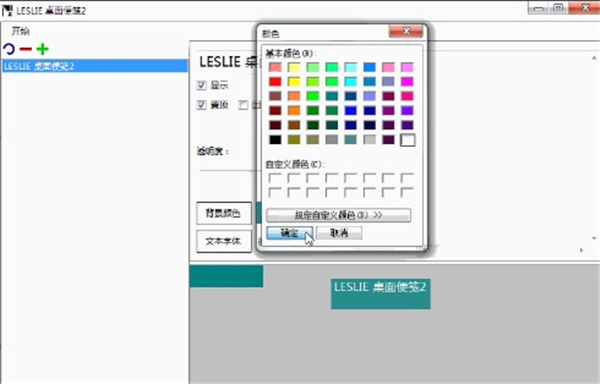Pick the salmon light-red swatch in first row
Screen dimensions: 600x384
[x=275, y=67]
